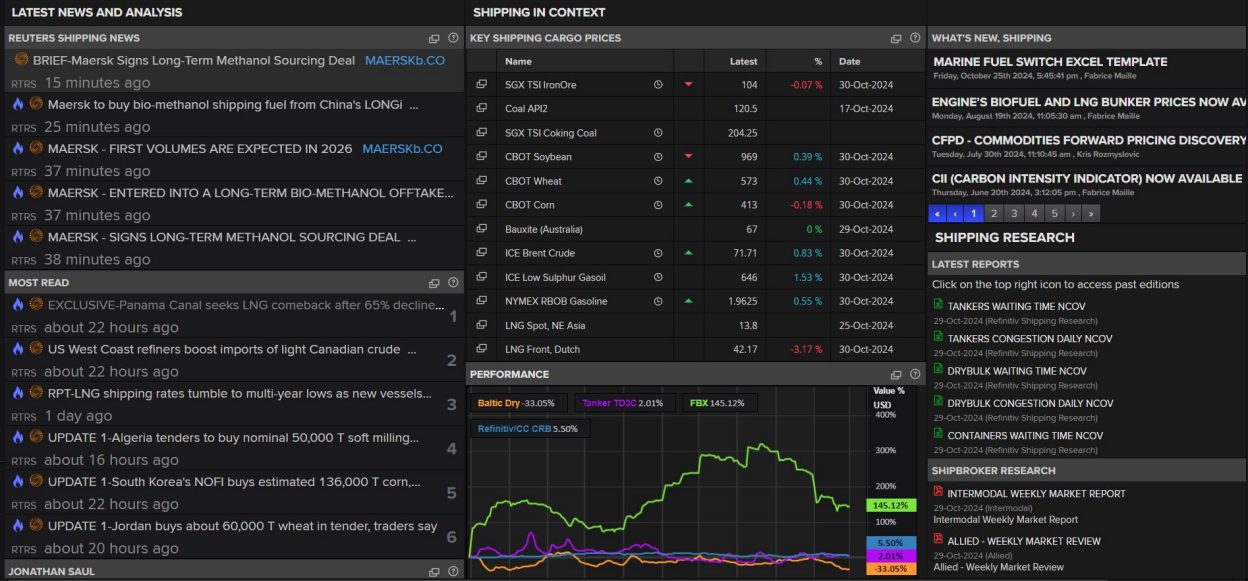Viewport: 1248px width, 581px height.
Task: Click the pop-out icon on Reuters Shipping News panel
Action: point(432,38)
